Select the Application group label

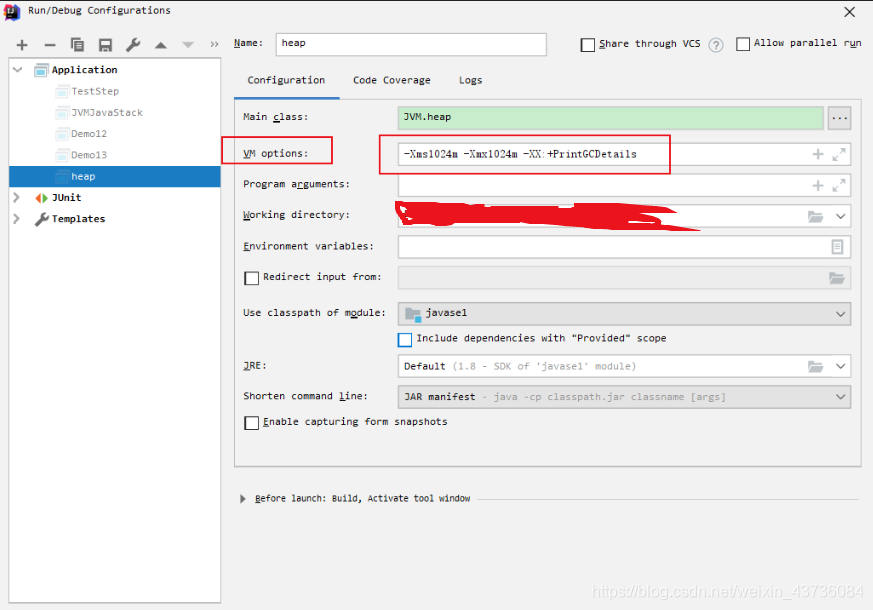click(85, 70)
